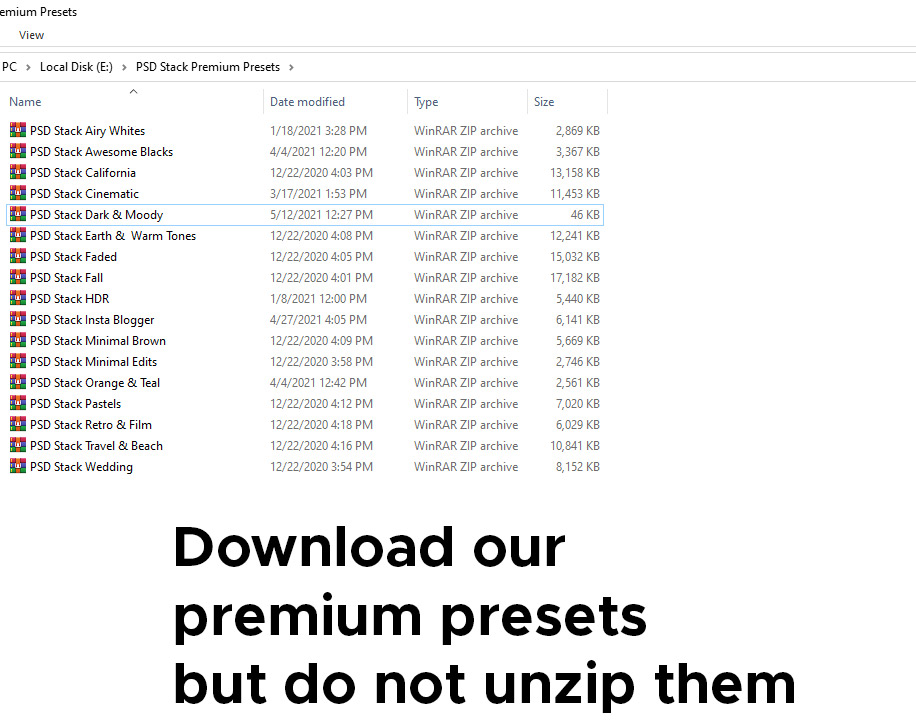Select the file name PSD Stack Fall
Screen dimensions: 916x720
click(x=67, y=278)
